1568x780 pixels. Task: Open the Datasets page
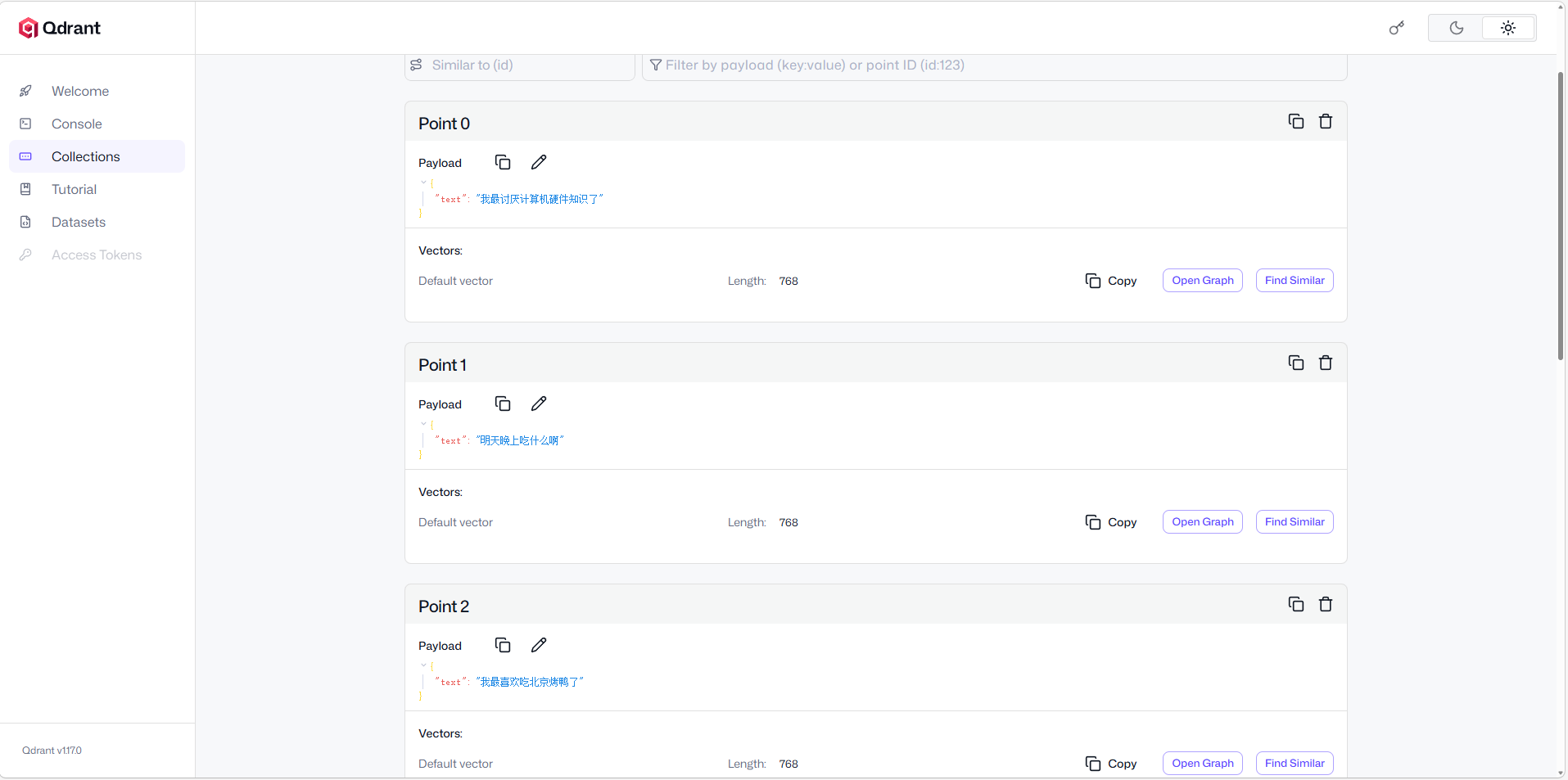79,222
